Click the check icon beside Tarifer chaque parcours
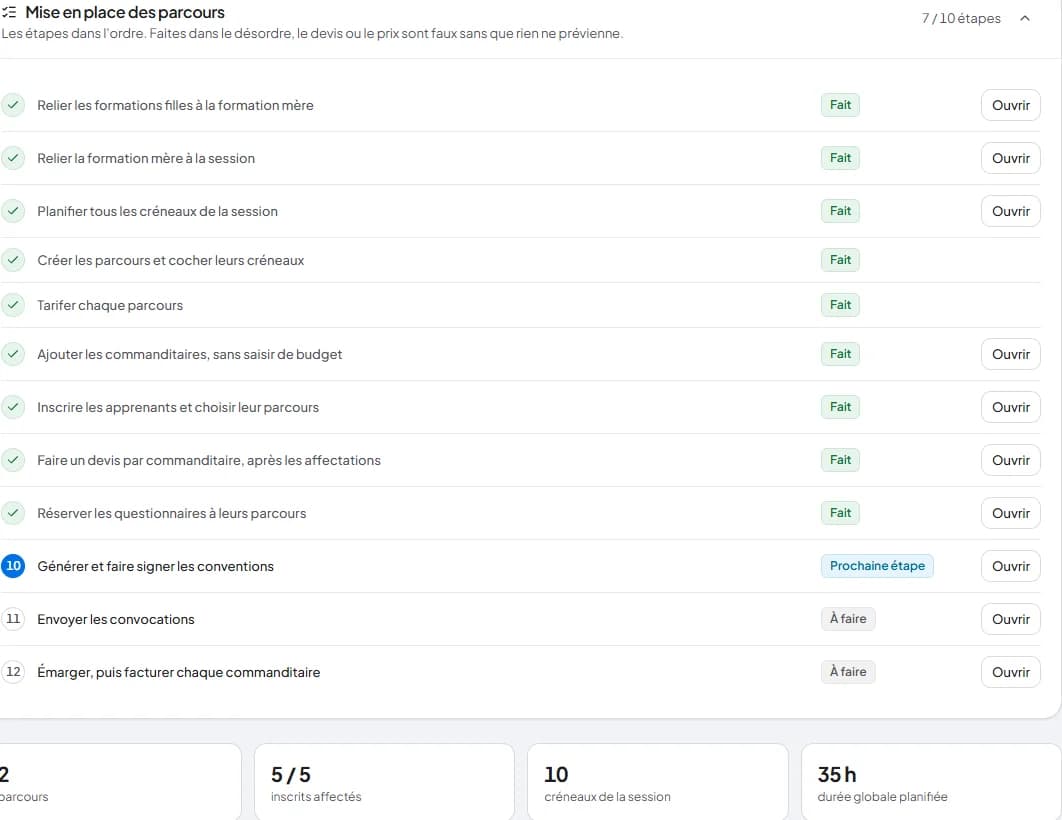The image size is (1062, 820). [13, 305]
